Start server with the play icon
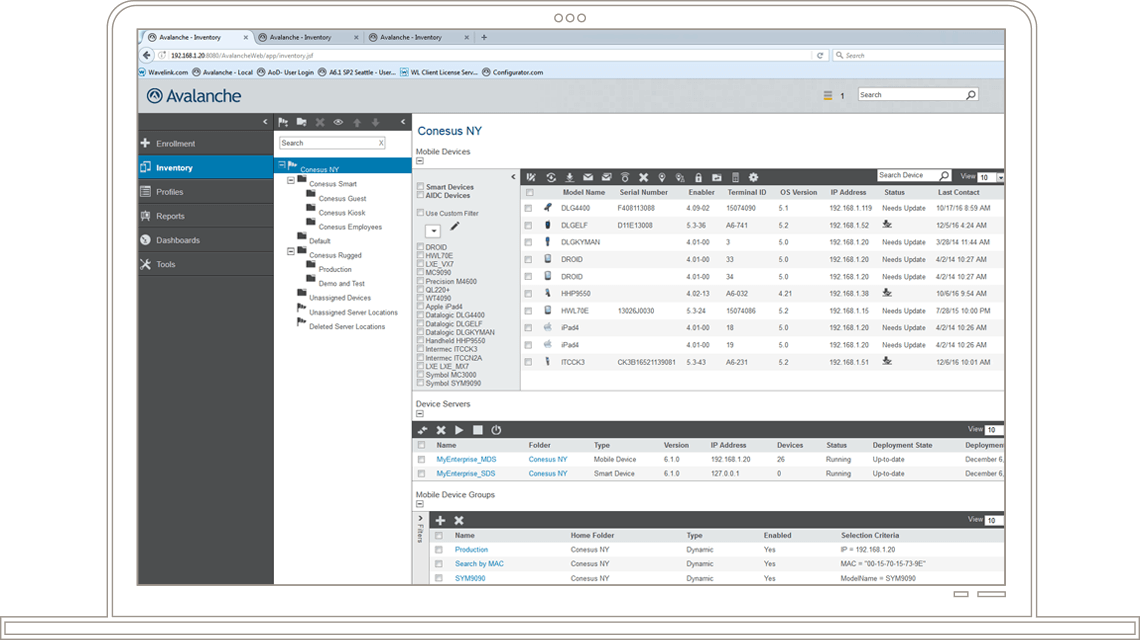This screenshot has height=640, width=1140. click(x=459, y=430)
